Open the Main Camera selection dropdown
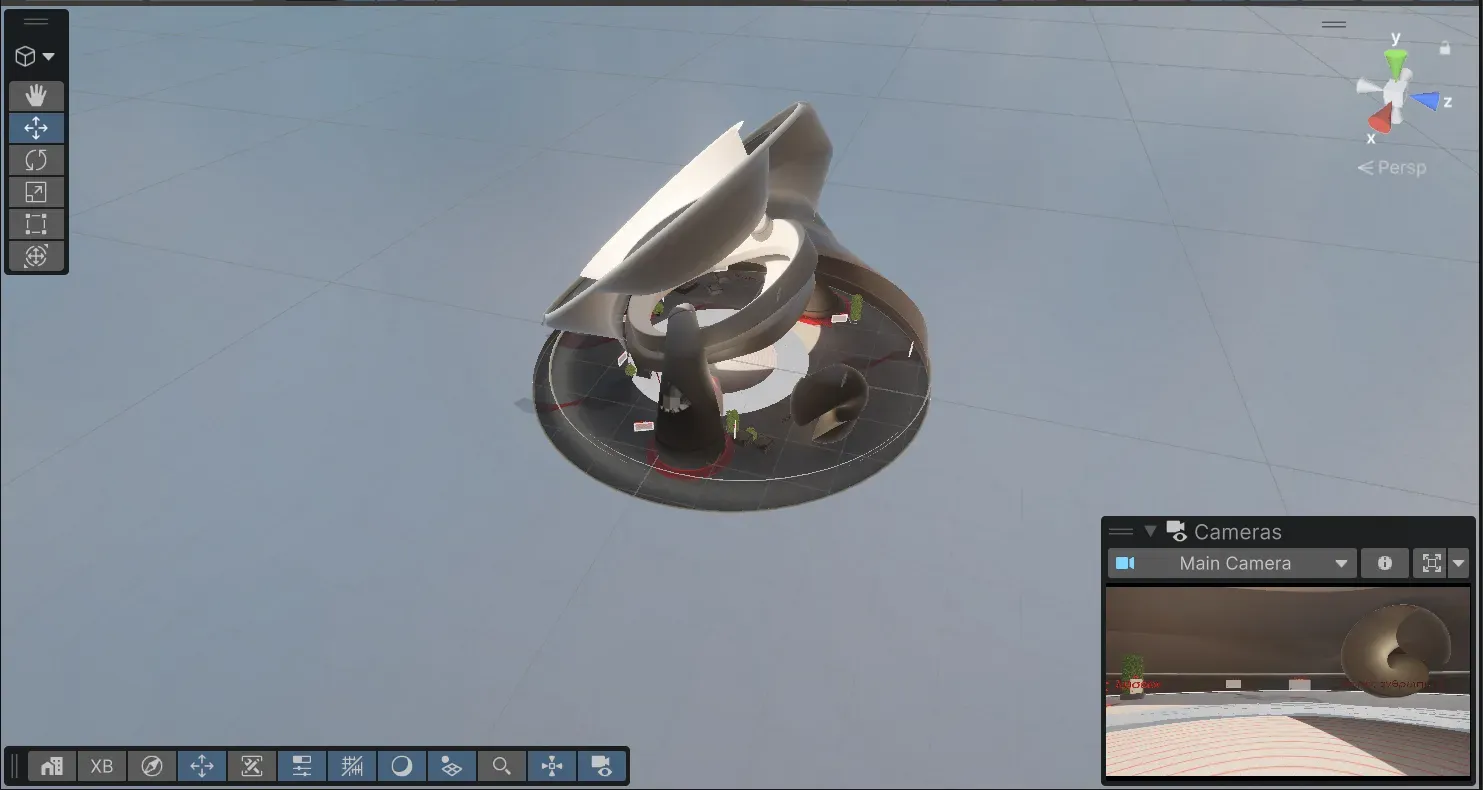This screenshot has height=790, width=1483. coord(1232,563)
